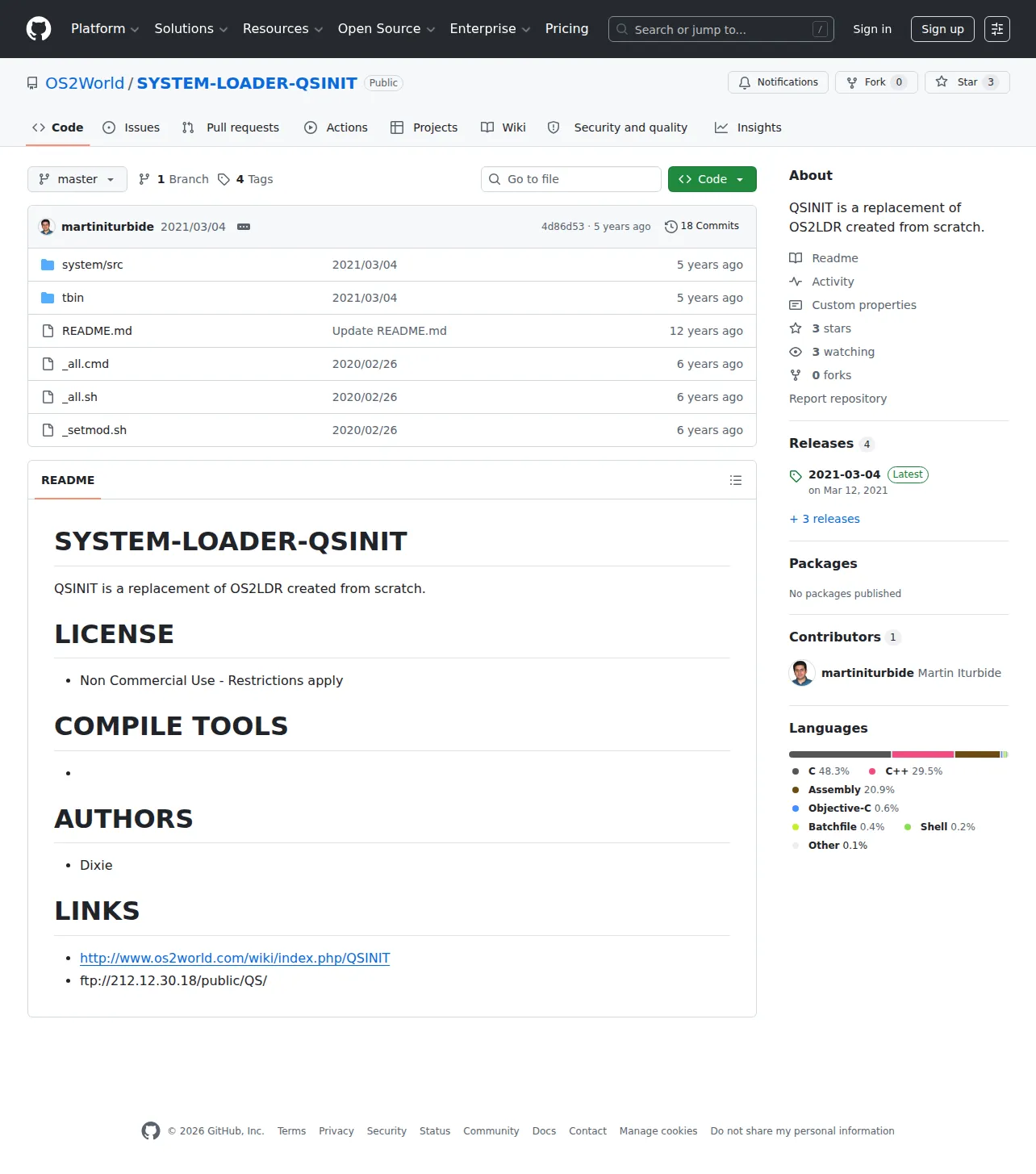Image resolution: width=1036 pixels, height=1174 pixels.
Task: Expand the Resources menu
Action: [x=282, y=29]
